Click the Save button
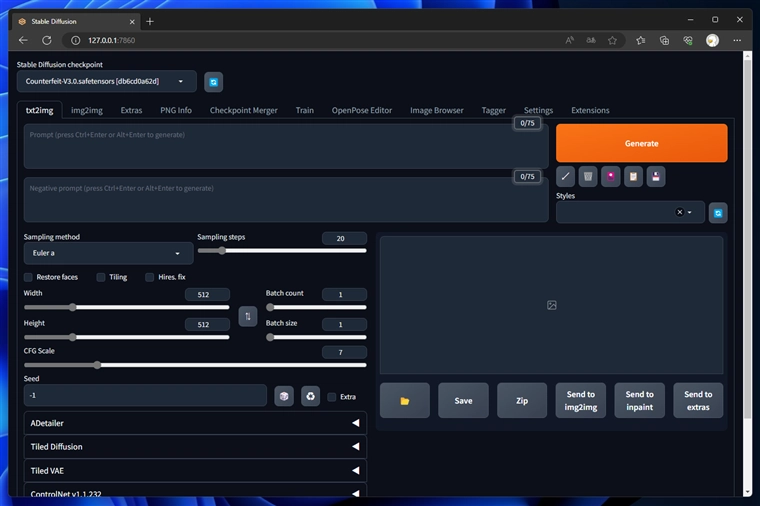Image resolution: width=760 pixels, height=506 pixels. pos(463,400)
